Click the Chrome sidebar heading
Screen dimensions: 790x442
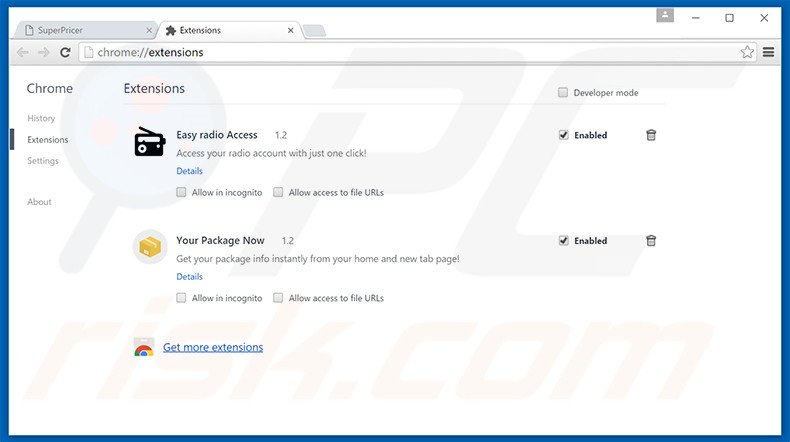[50, 89]
